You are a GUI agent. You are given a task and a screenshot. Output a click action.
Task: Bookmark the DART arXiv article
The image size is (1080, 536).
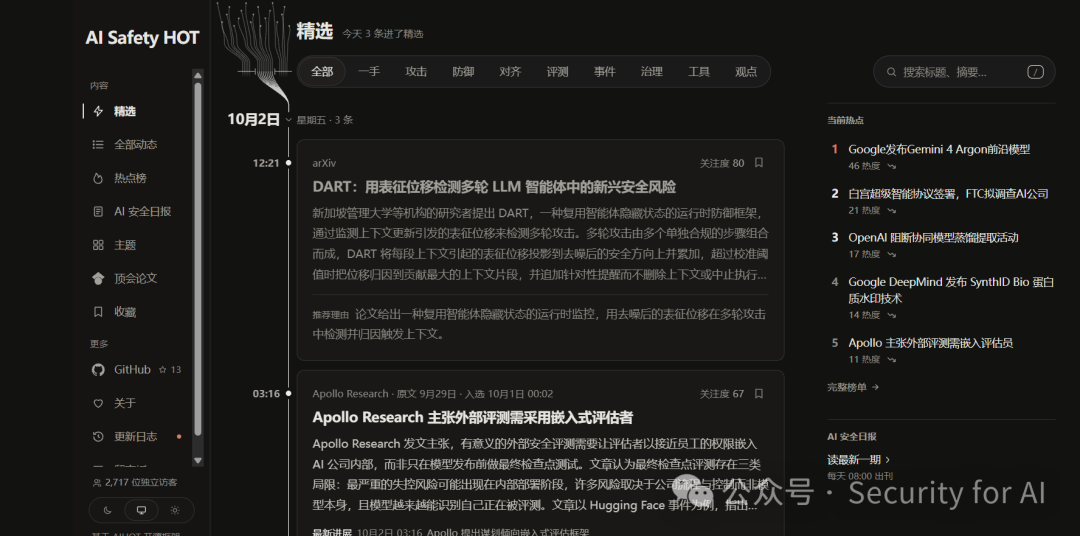(758, 163)
